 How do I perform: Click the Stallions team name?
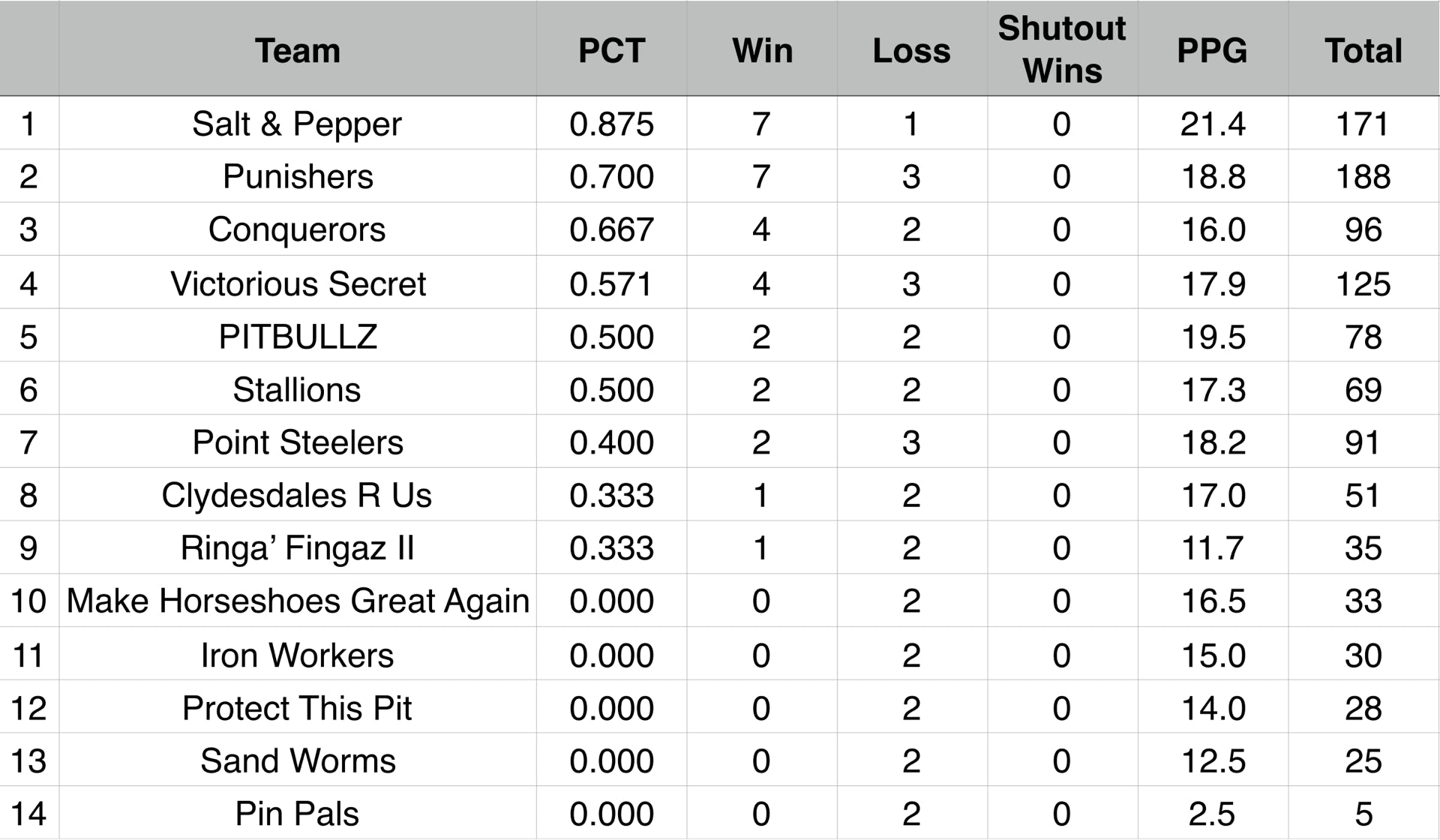297,390
